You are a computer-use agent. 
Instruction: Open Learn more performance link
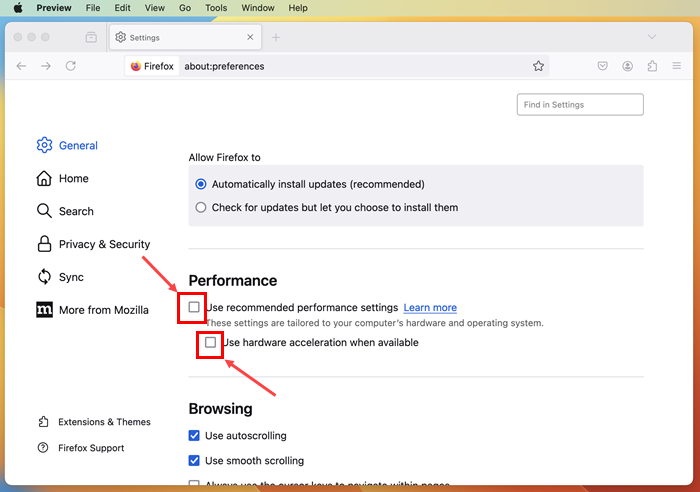pos(430,308)
